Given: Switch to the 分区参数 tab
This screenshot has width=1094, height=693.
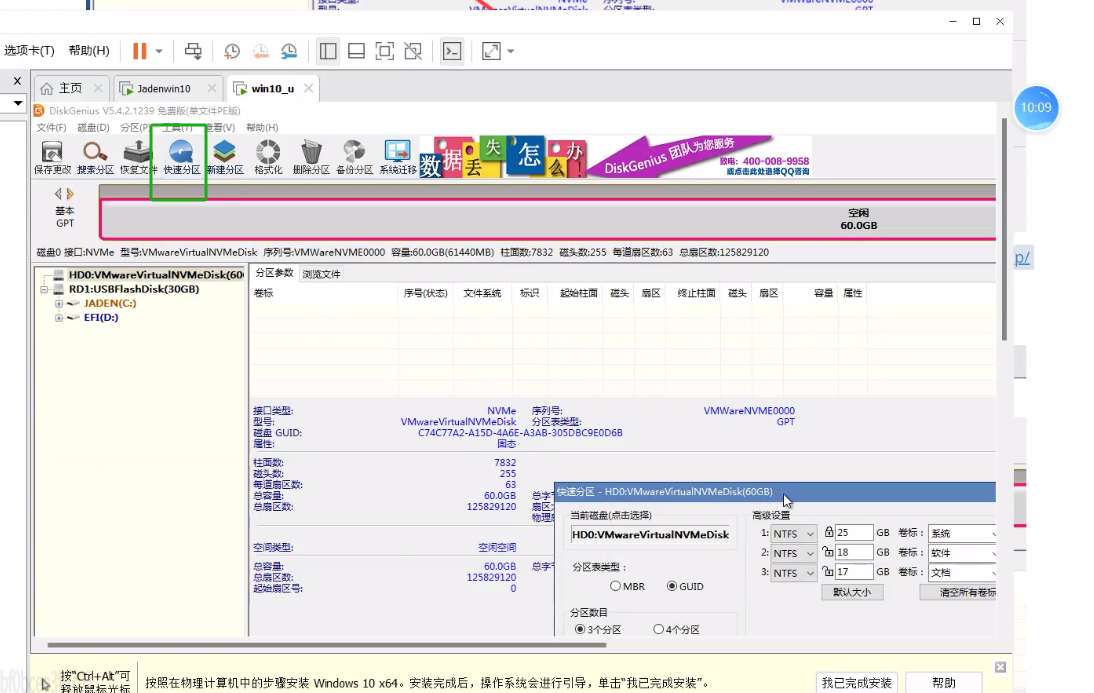Looking at the screenshot, I should coord(274,273).
